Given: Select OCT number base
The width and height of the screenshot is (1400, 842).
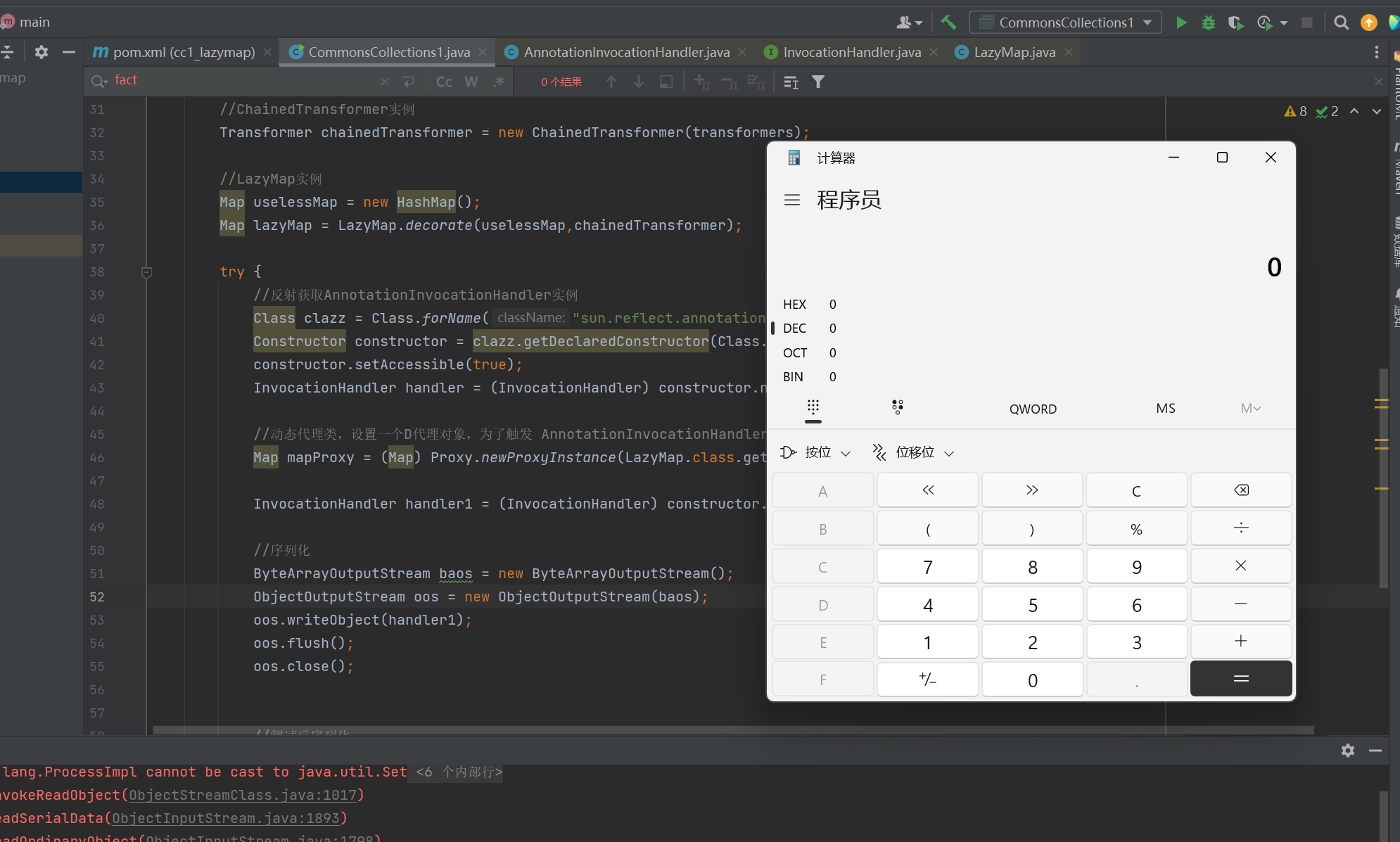Looking at the screenshot, I should pyautogui.click(x=809, y=352).
